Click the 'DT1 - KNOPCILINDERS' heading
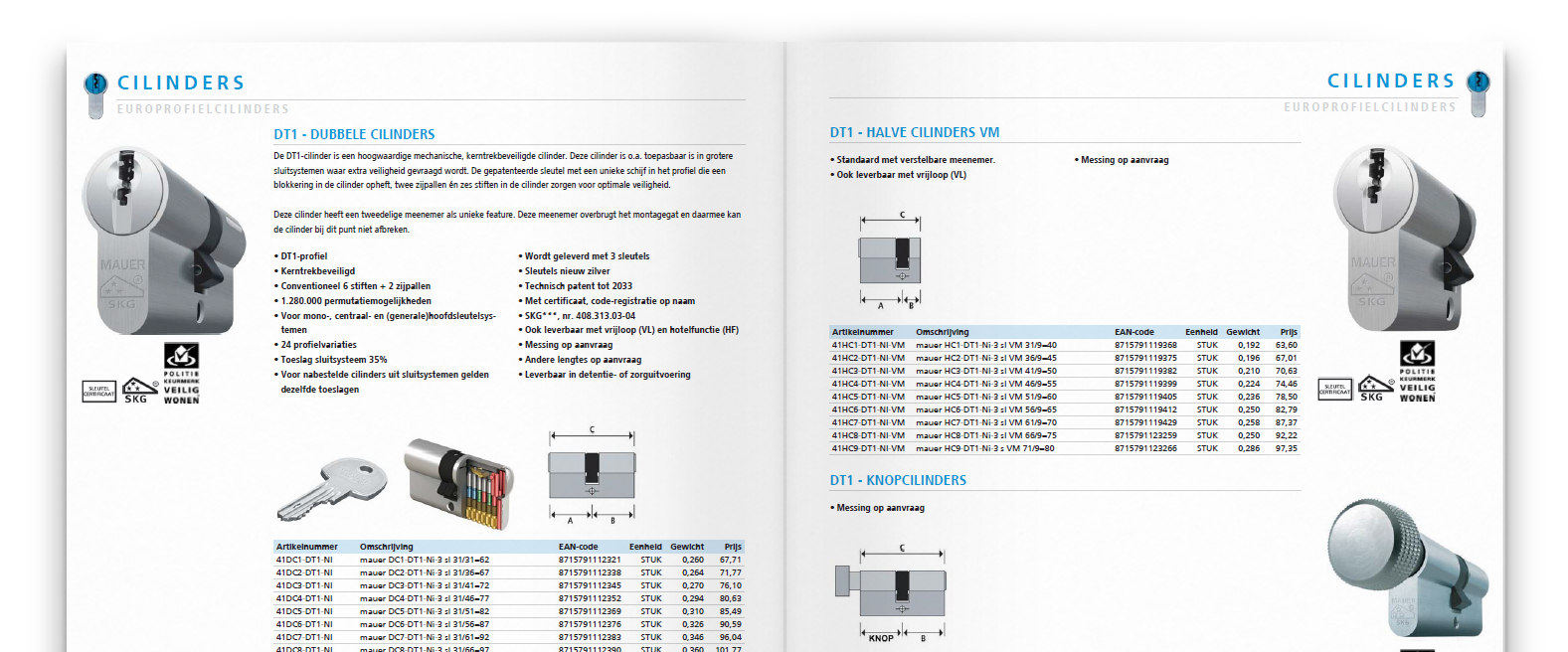 click(x=898, y=480)
